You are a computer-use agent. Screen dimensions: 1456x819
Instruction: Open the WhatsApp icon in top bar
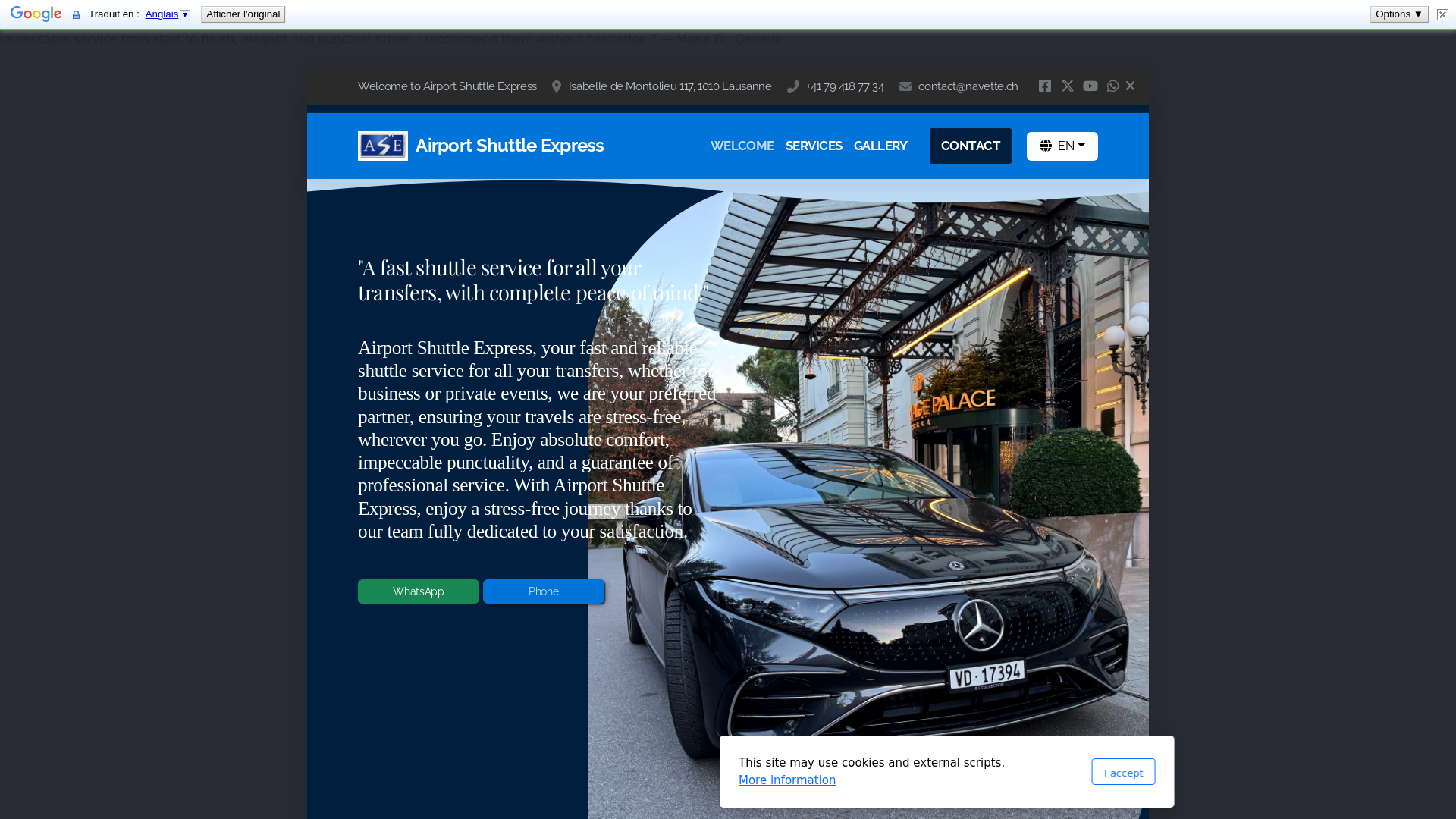(x=1112, y=86)
